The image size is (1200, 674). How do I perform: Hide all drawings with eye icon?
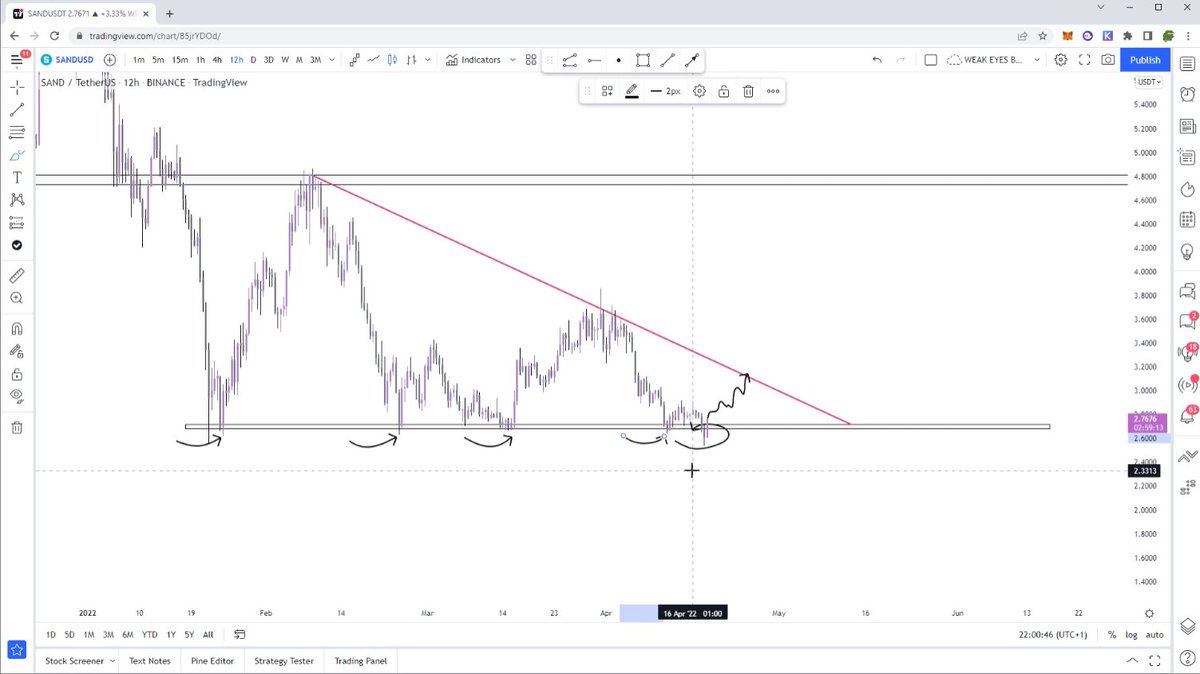coord(16,396)
